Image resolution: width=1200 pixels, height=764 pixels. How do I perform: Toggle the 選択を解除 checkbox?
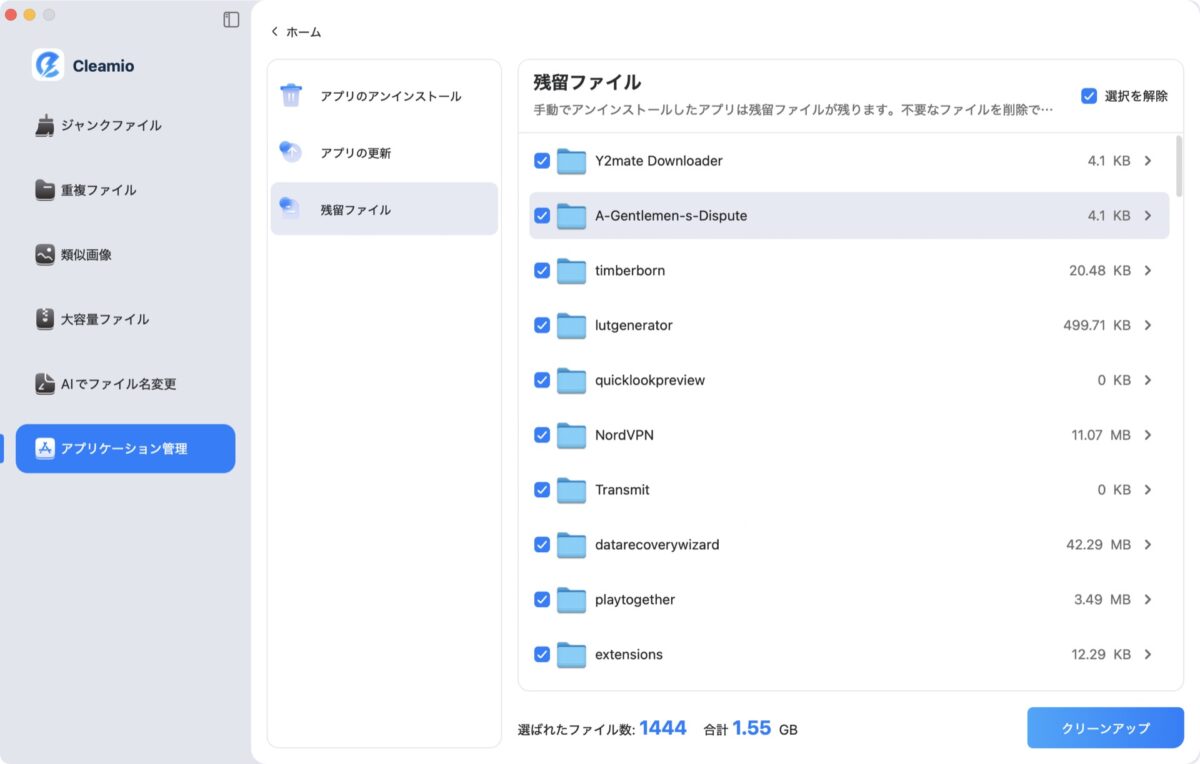pos(1089,95)
